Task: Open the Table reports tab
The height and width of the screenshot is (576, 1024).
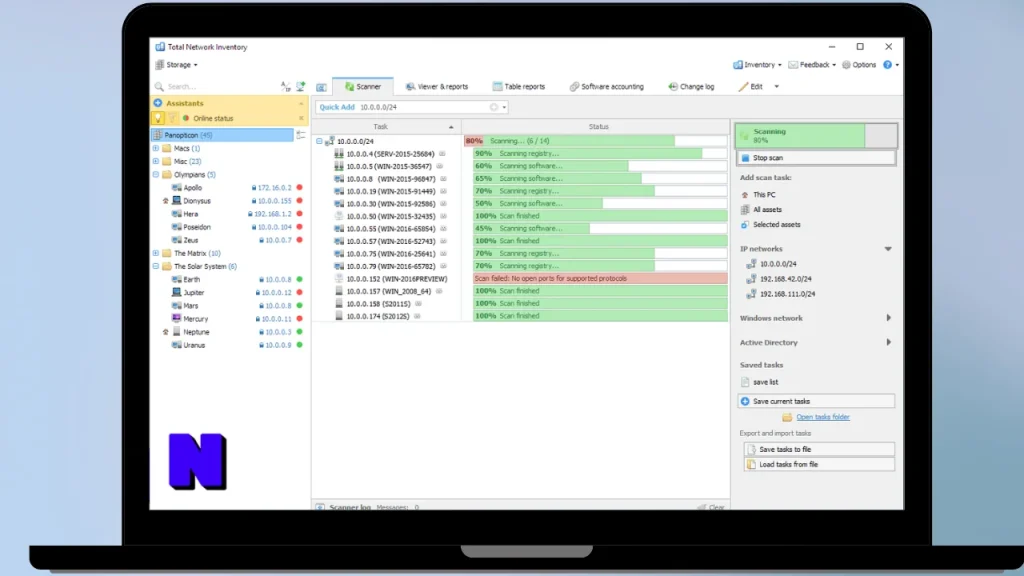Action: tap(519, 86)
